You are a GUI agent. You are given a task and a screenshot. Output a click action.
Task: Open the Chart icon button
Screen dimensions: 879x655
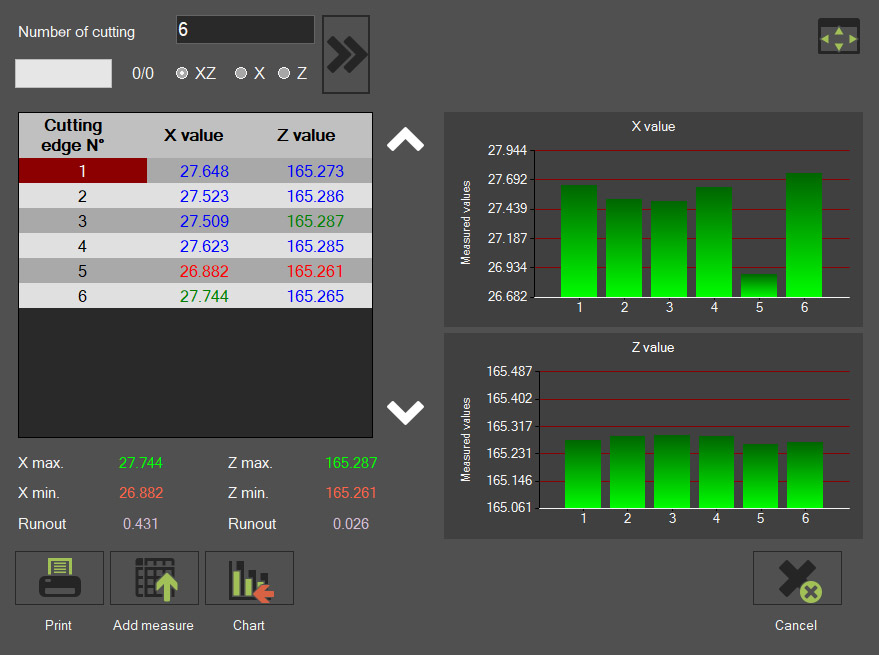[249, 578]
